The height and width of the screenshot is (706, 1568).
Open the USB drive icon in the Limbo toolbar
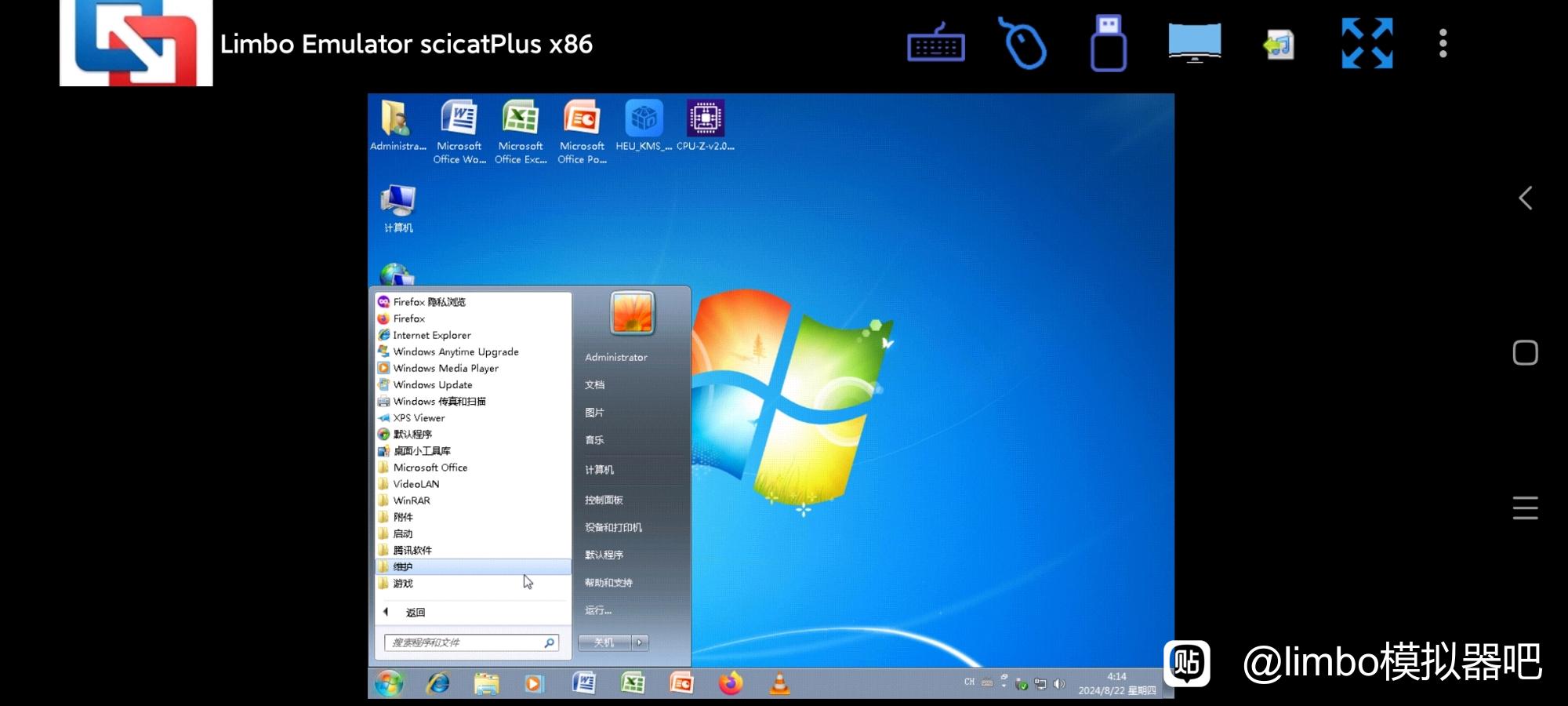tap(1108, 44)
